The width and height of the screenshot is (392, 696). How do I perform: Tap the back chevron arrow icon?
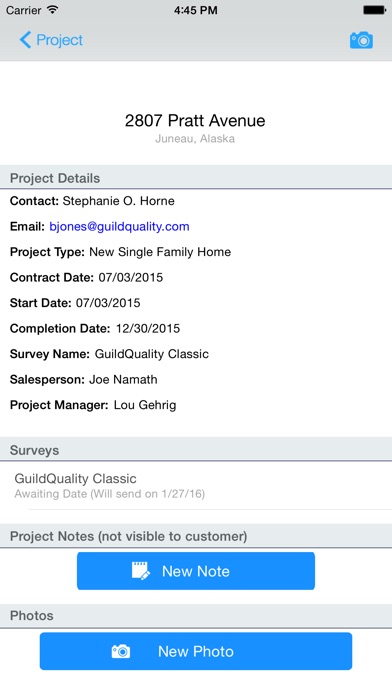pyautogui.click(x=25, y=40)
